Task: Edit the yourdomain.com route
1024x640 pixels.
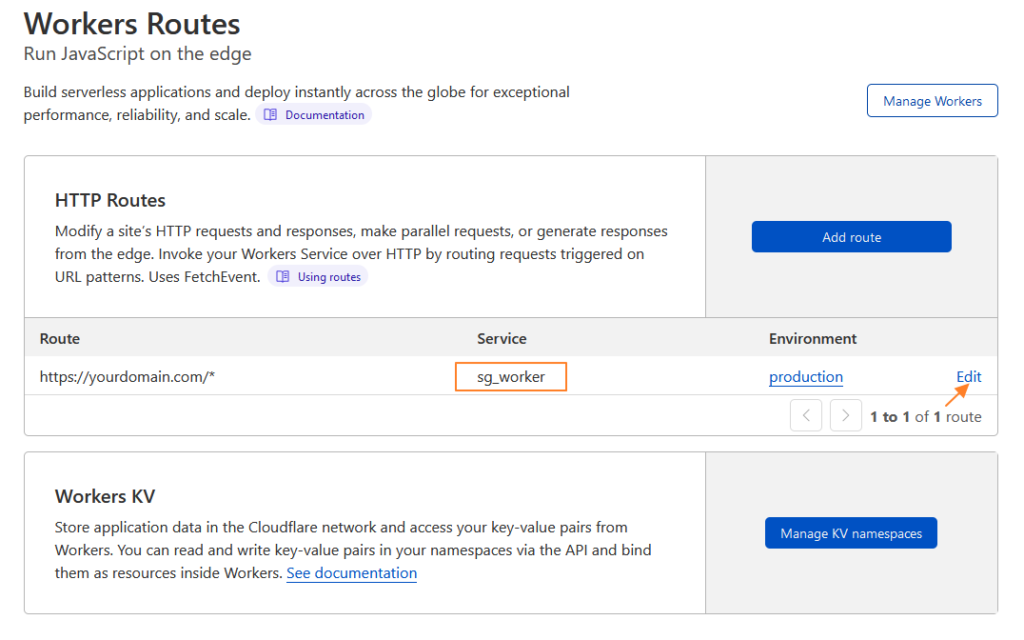Action: click(x=968, y=377)
